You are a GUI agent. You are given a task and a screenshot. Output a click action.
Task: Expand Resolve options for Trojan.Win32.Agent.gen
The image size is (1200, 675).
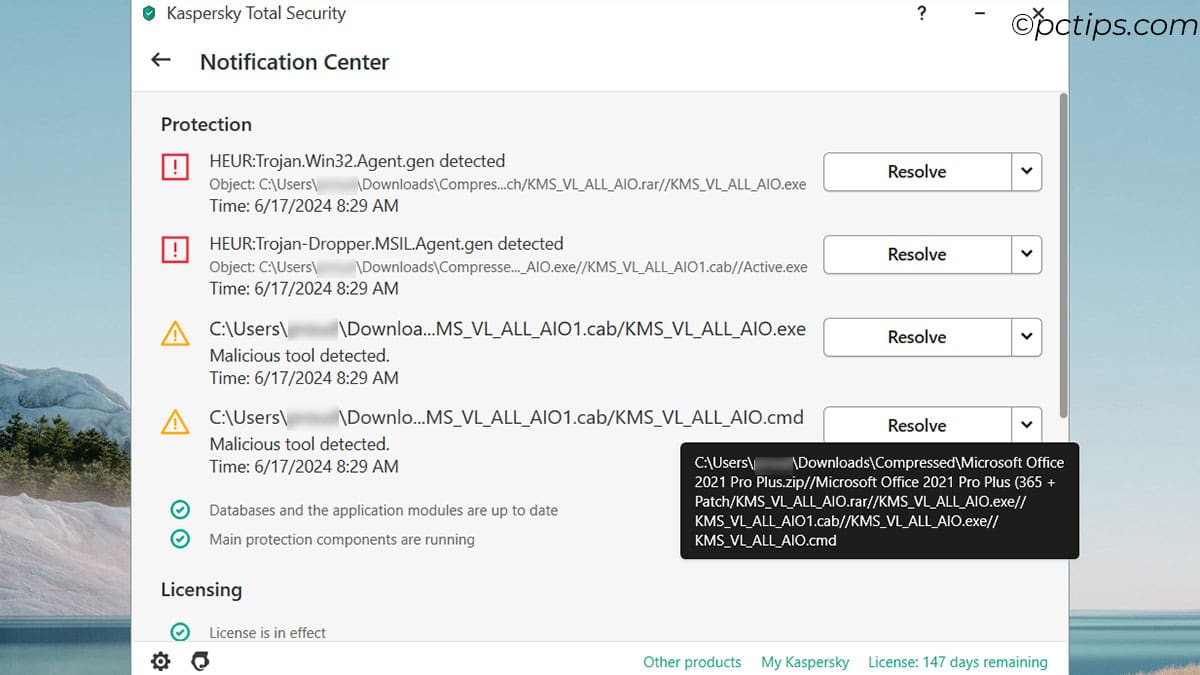1026,171
